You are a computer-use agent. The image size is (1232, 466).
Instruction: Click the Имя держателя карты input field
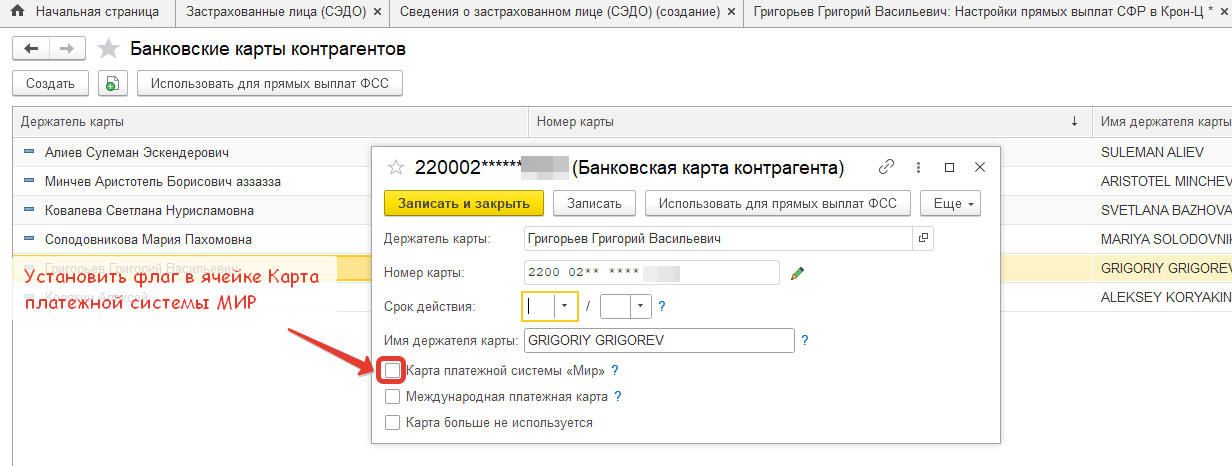click(658, 340)
